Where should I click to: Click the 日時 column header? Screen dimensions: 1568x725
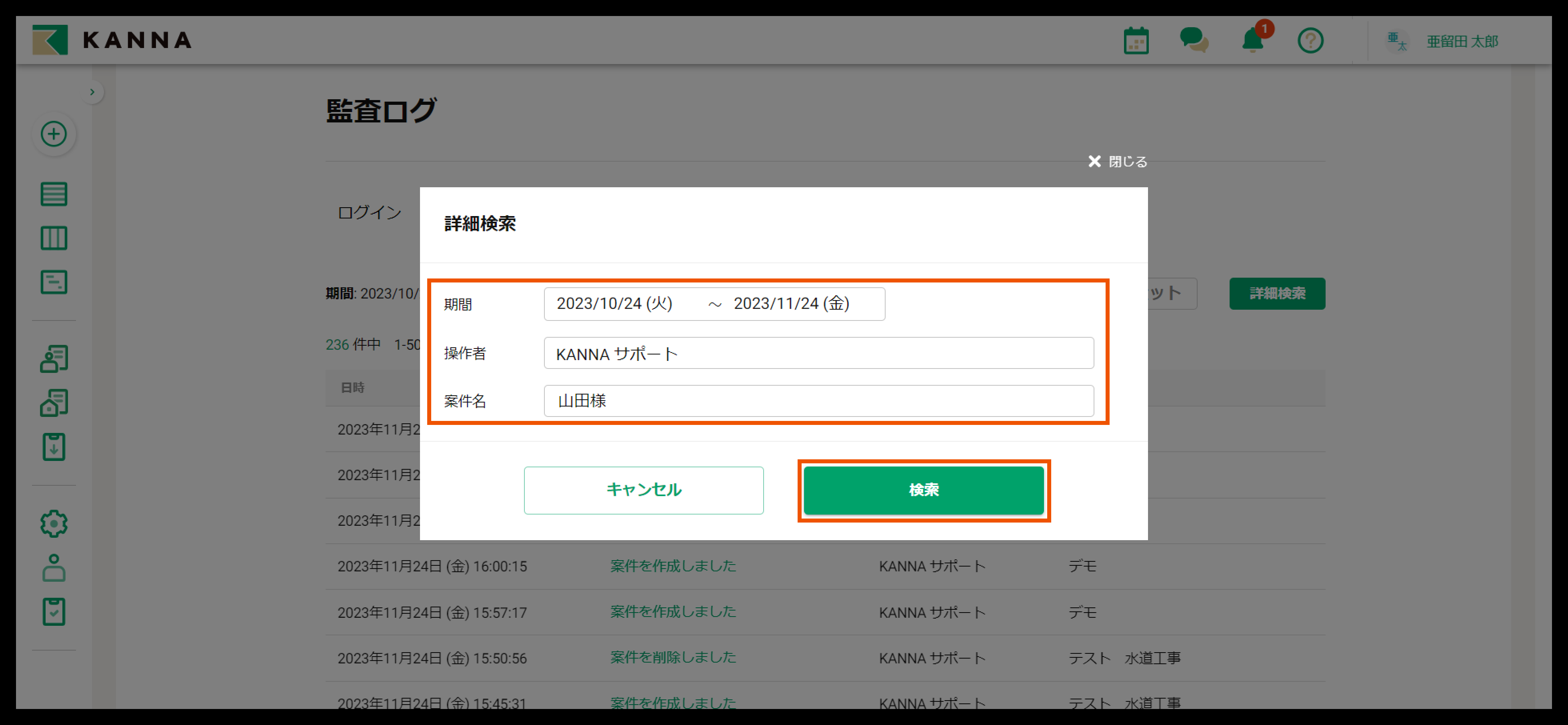click(352, 388)
